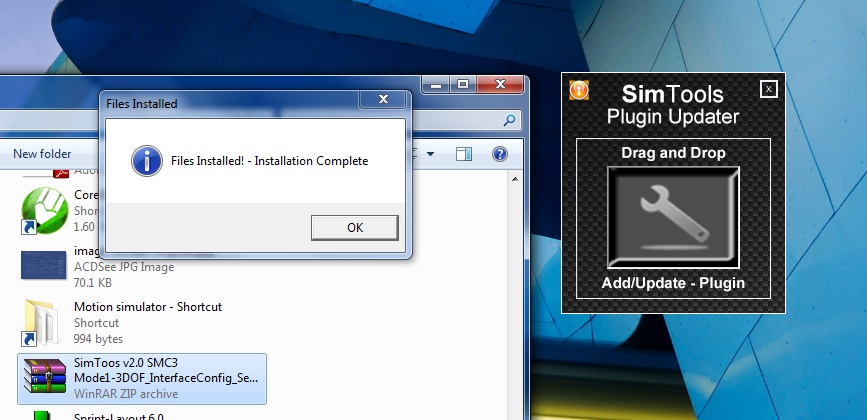Close the SimTools Plugin Updater window
867x420 pixels.
point(767,89)
